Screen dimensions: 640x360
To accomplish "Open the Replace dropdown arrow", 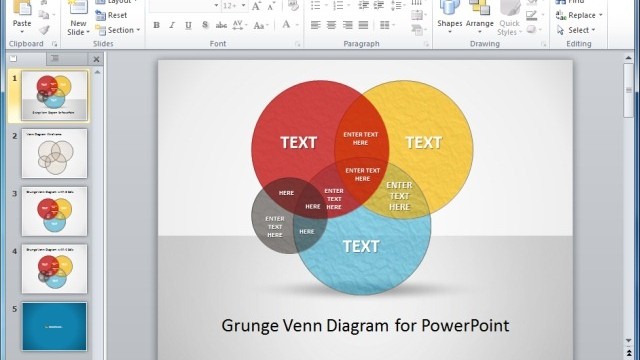I will click(600, 16).
